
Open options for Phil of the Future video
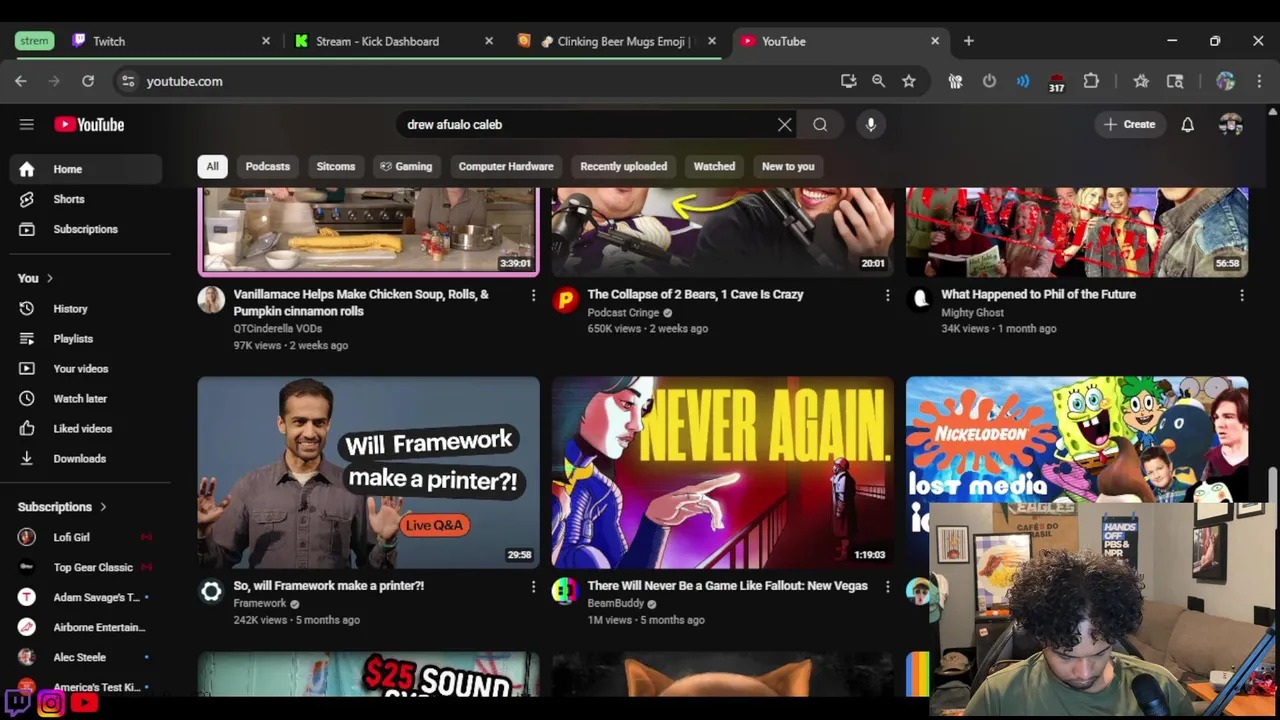point(1241,295)
